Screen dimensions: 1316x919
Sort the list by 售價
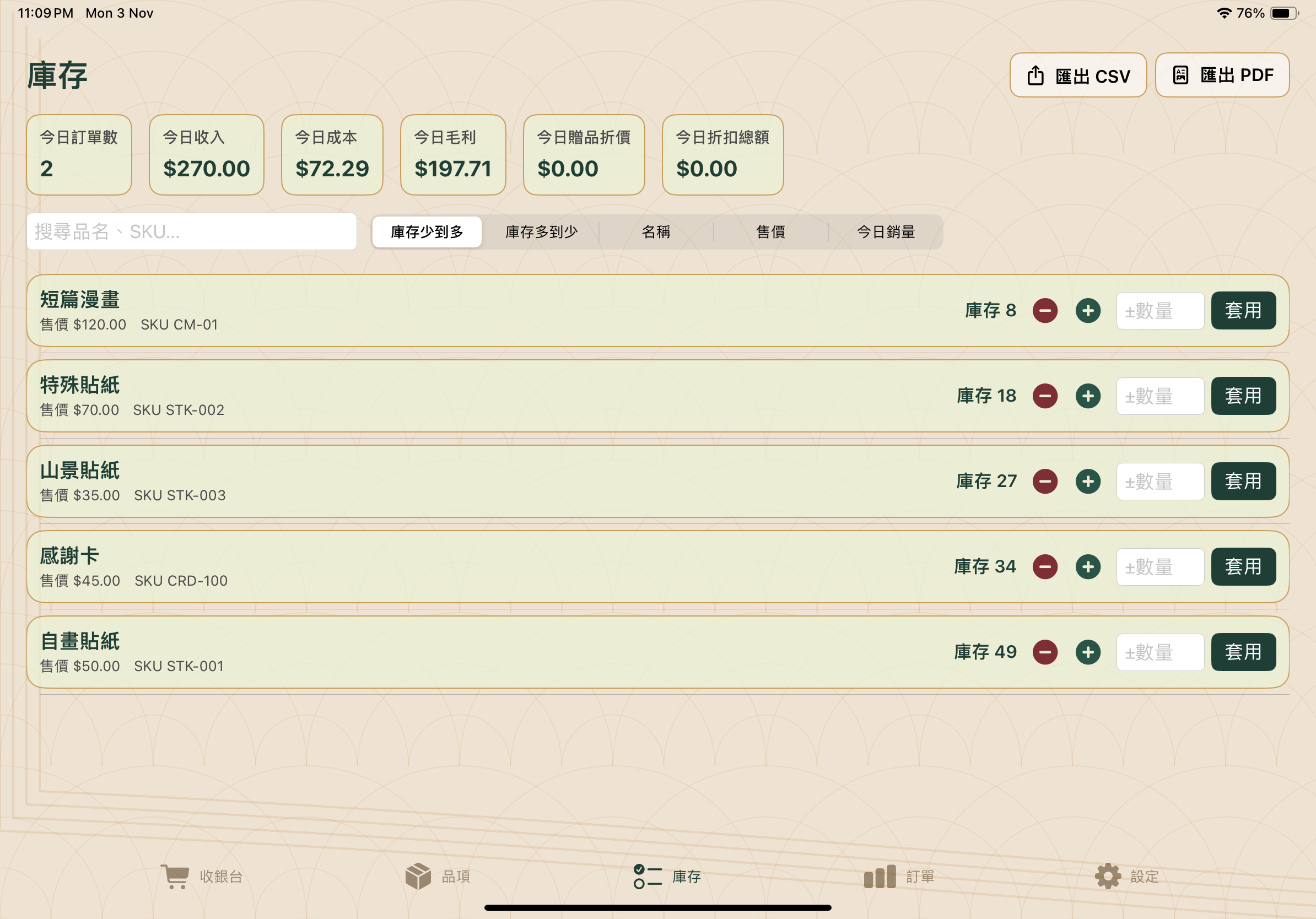[770, 232]
